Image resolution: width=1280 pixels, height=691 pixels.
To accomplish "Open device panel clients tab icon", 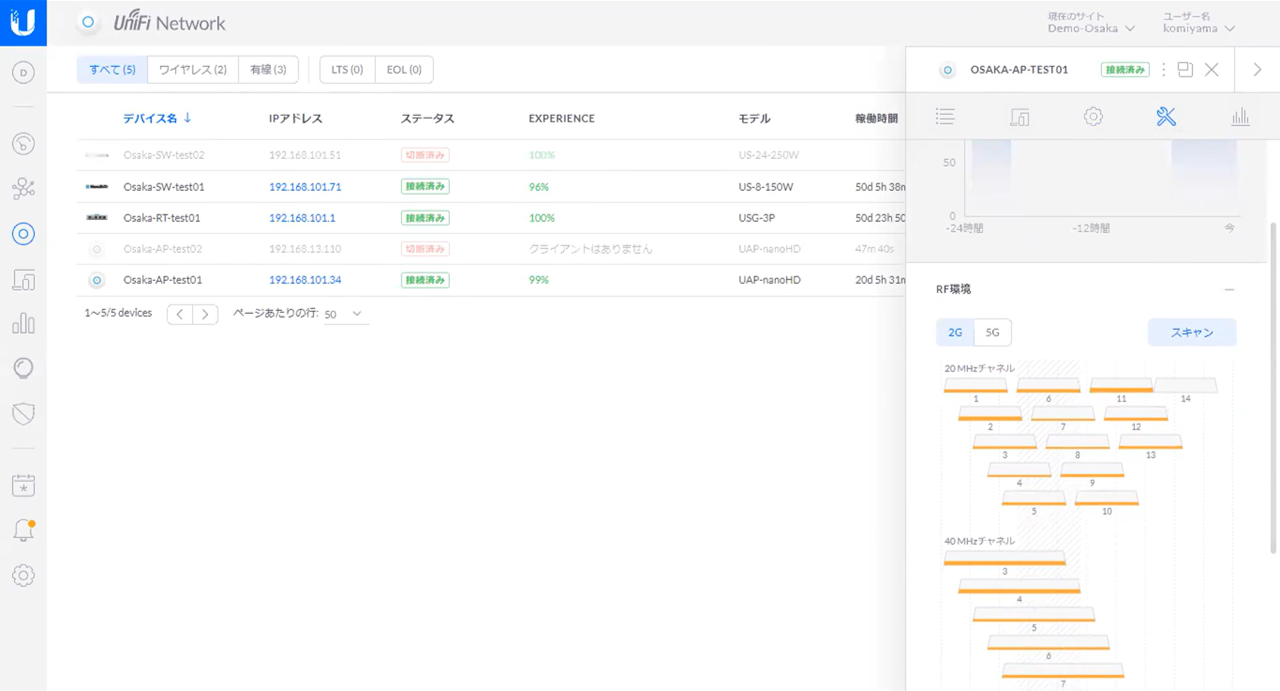I will [x=1019, y=117].
